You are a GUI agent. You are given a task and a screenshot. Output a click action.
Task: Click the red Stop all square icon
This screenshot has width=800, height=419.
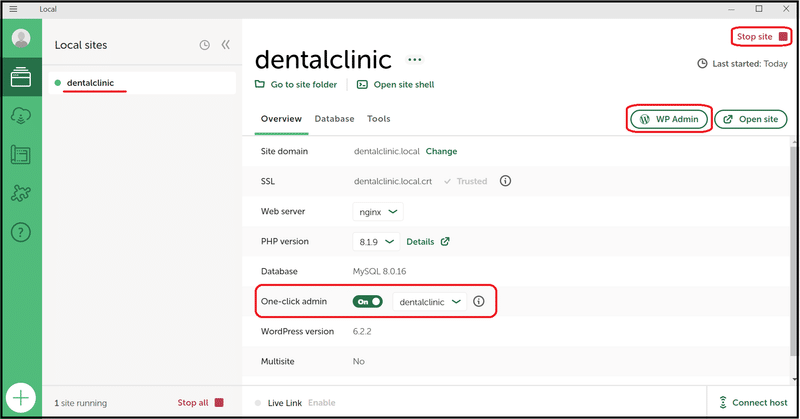pos(219,402)
